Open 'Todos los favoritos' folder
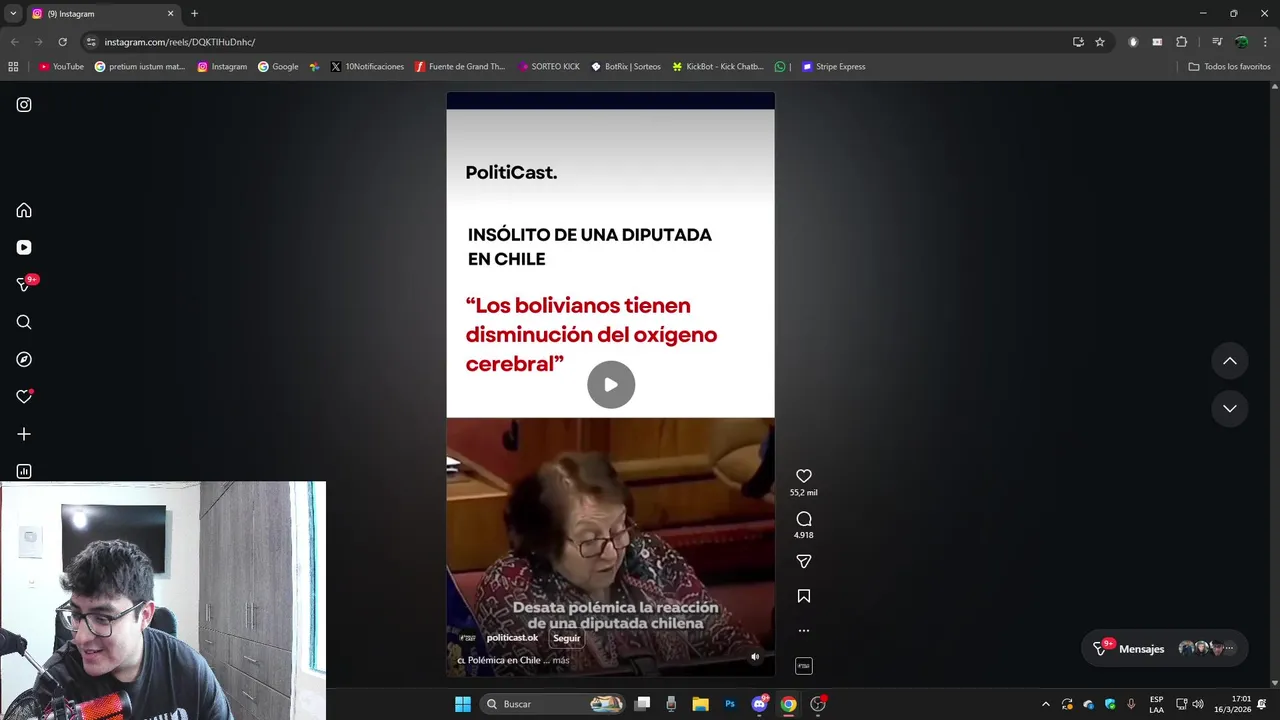The width and height of the screenshot is (1280, 720). 1229,67
